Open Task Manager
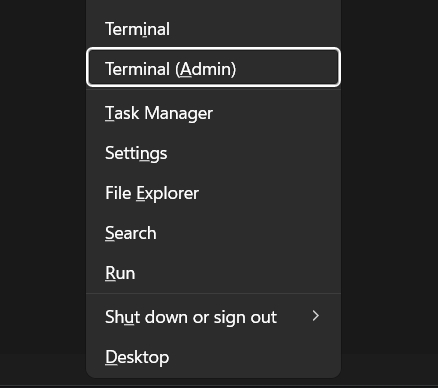The width and height of the screenshot is (438, 388). click(x=213, y=113)
